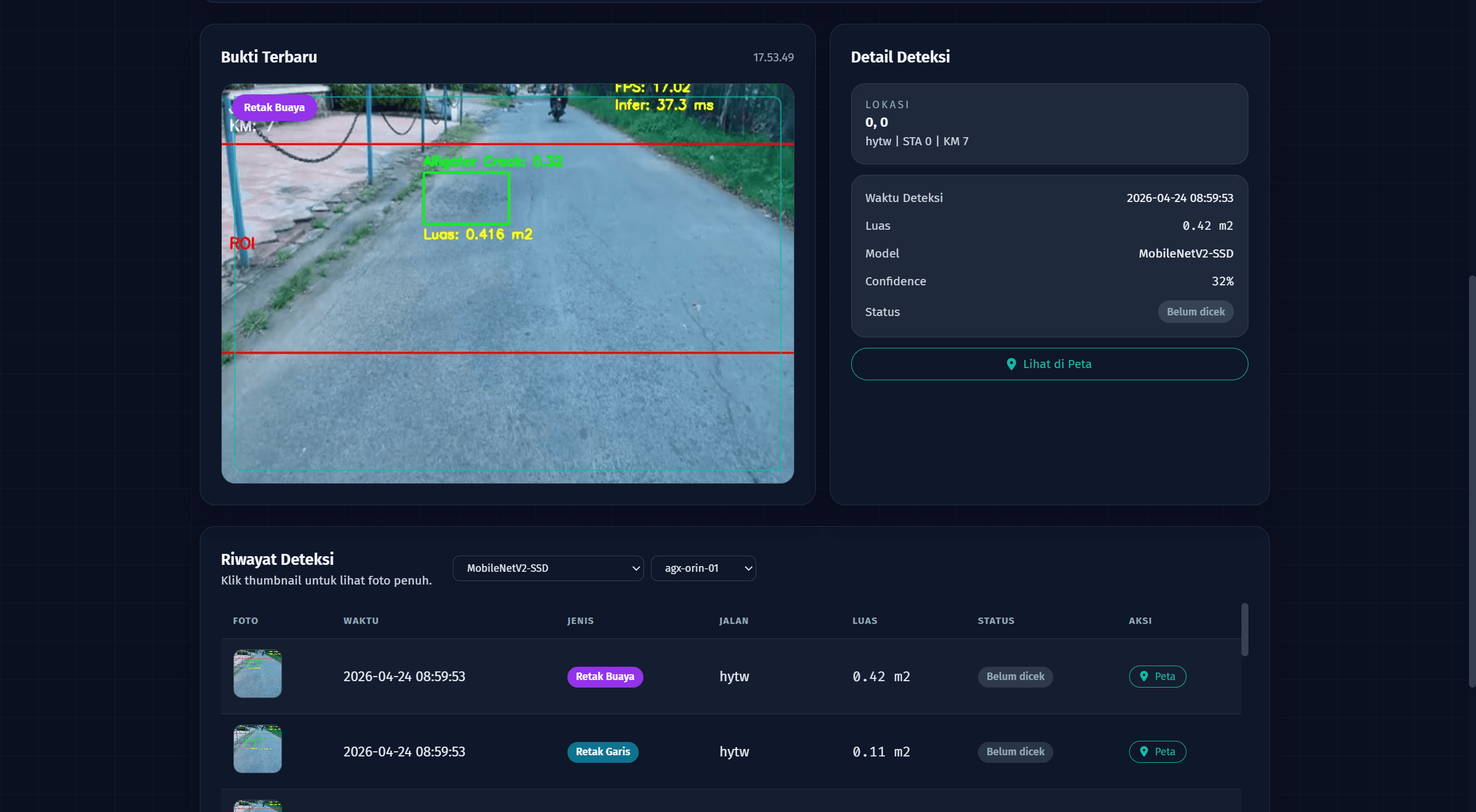The width and height of the screenshot is (1476, 812).
Task: Click the AKSI column header
Action: tap(1140, 620)
